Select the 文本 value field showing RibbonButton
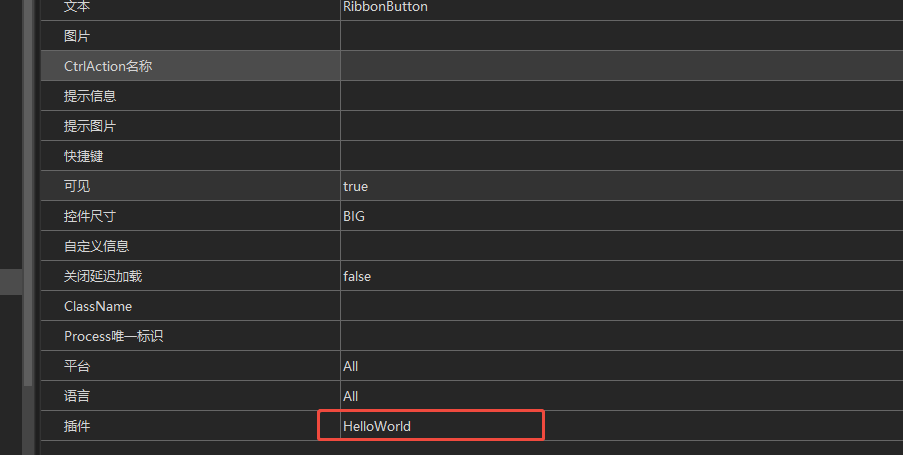Screen dimensions: 903x455 pyautogui.click(x=622, y=8)
